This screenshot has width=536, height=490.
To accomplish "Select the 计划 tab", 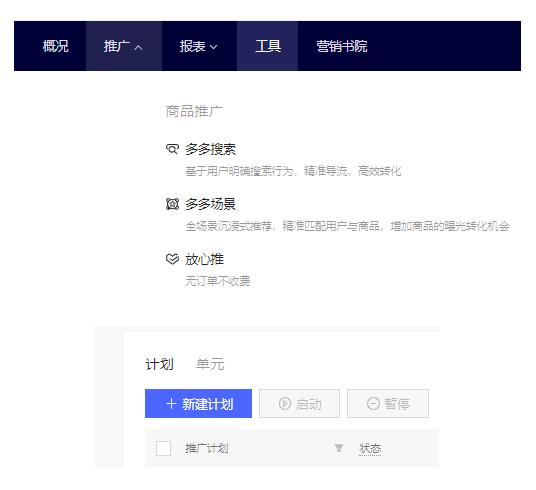I will (x=159, y=364).
